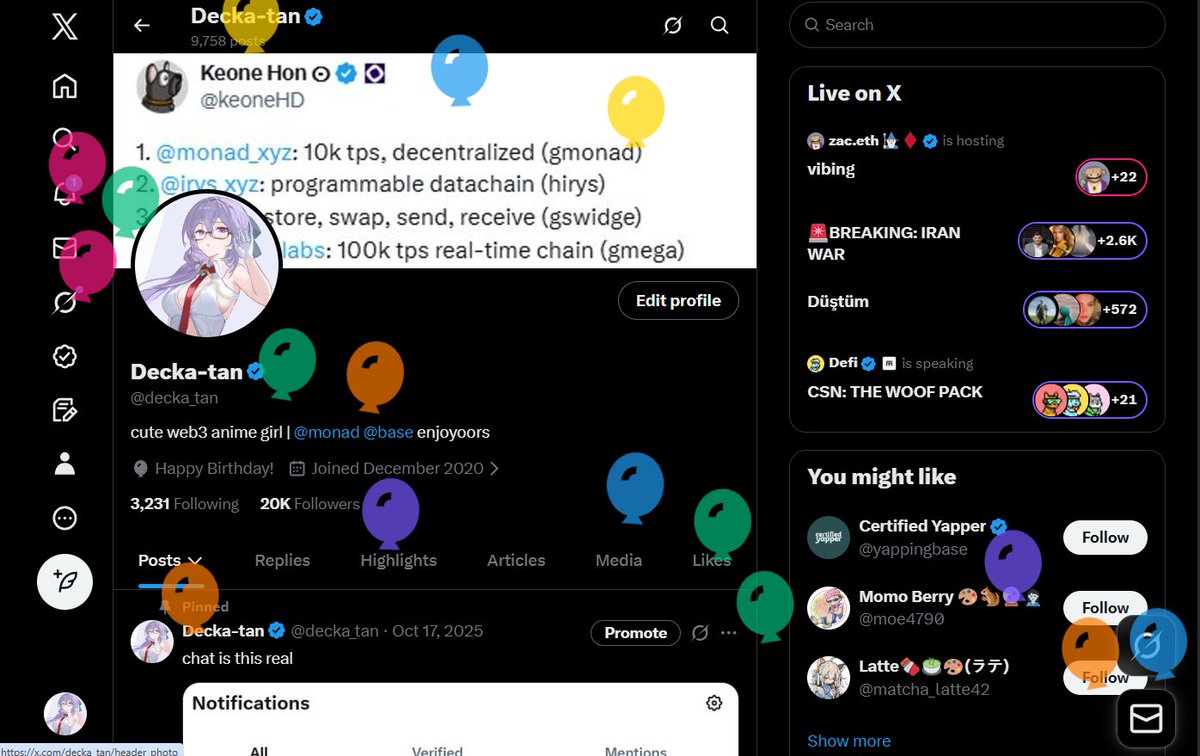Open Profile person icon in the sidebar
This screenshot has width=1200, height=756.
(x=64, y=464)
